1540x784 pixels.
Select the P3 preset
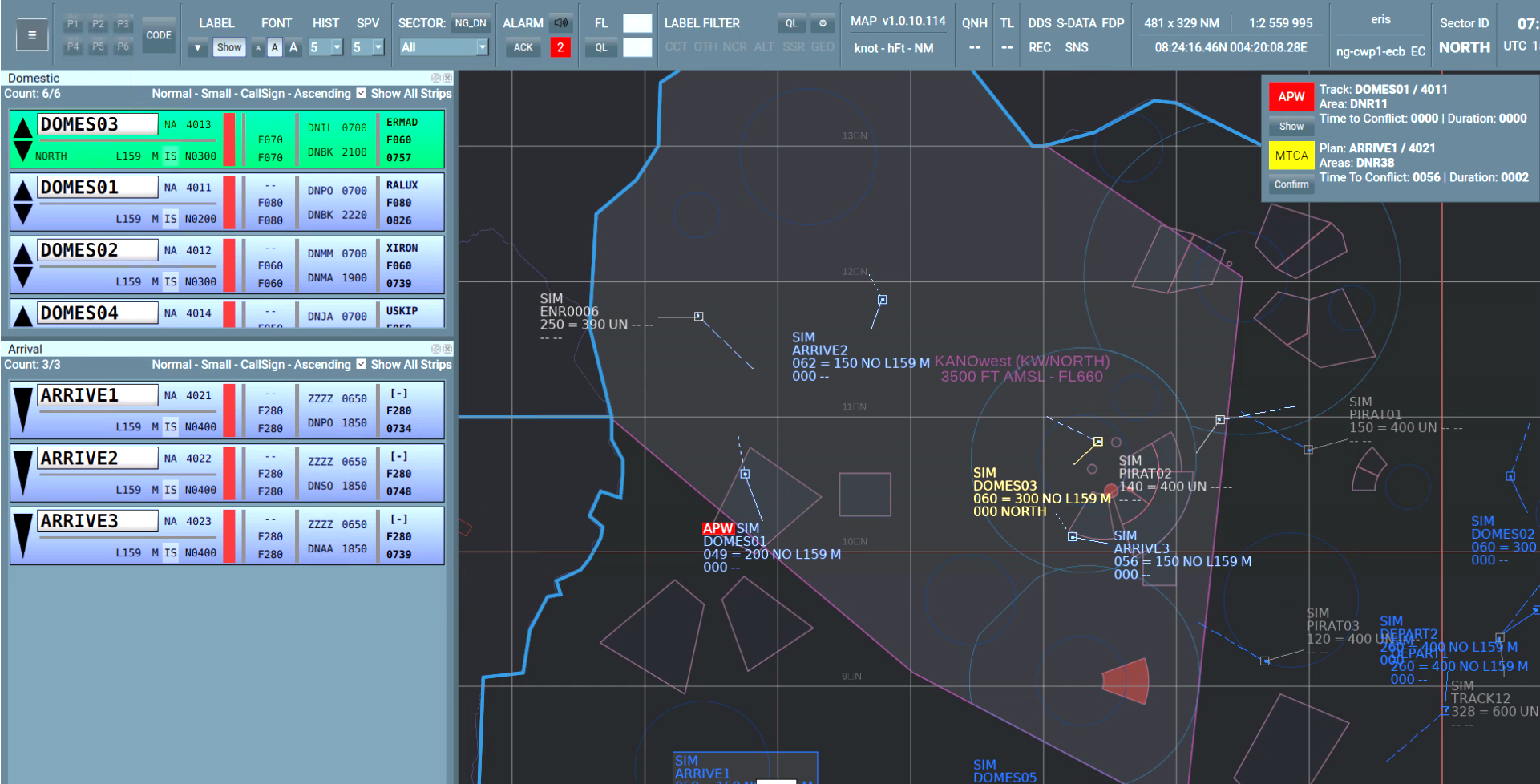123,25
